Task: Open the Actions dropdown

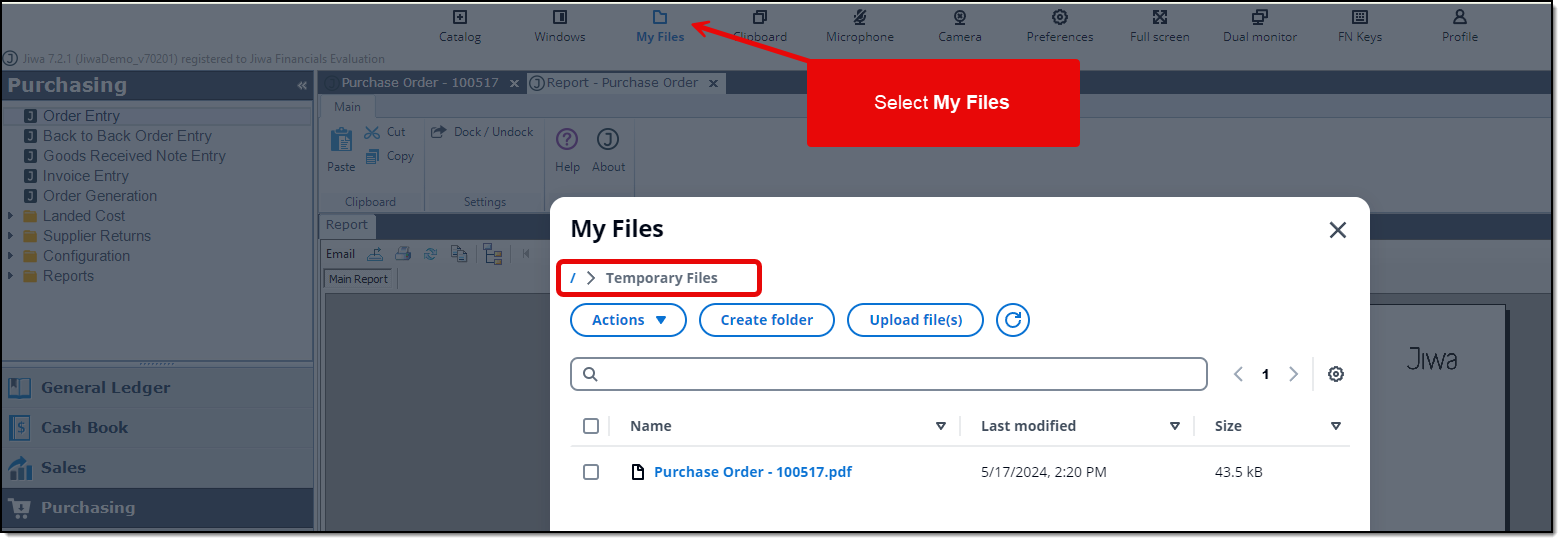Action: click(x=628, y=320)
